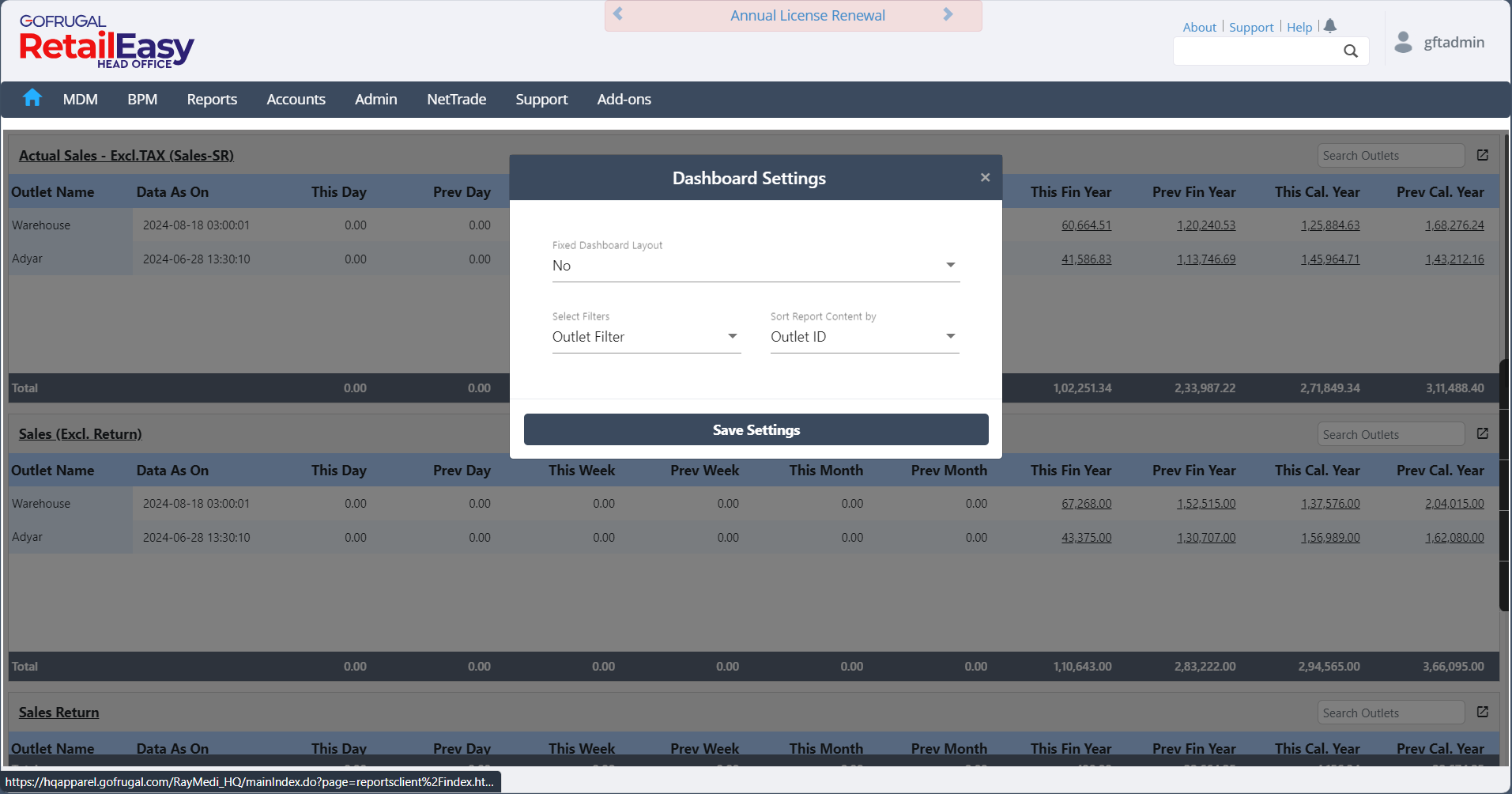Open the gftadmin user profile icon
The width and height of the screenshot is (1512, 794).
pyautogui.click(x=1404, y=42)
